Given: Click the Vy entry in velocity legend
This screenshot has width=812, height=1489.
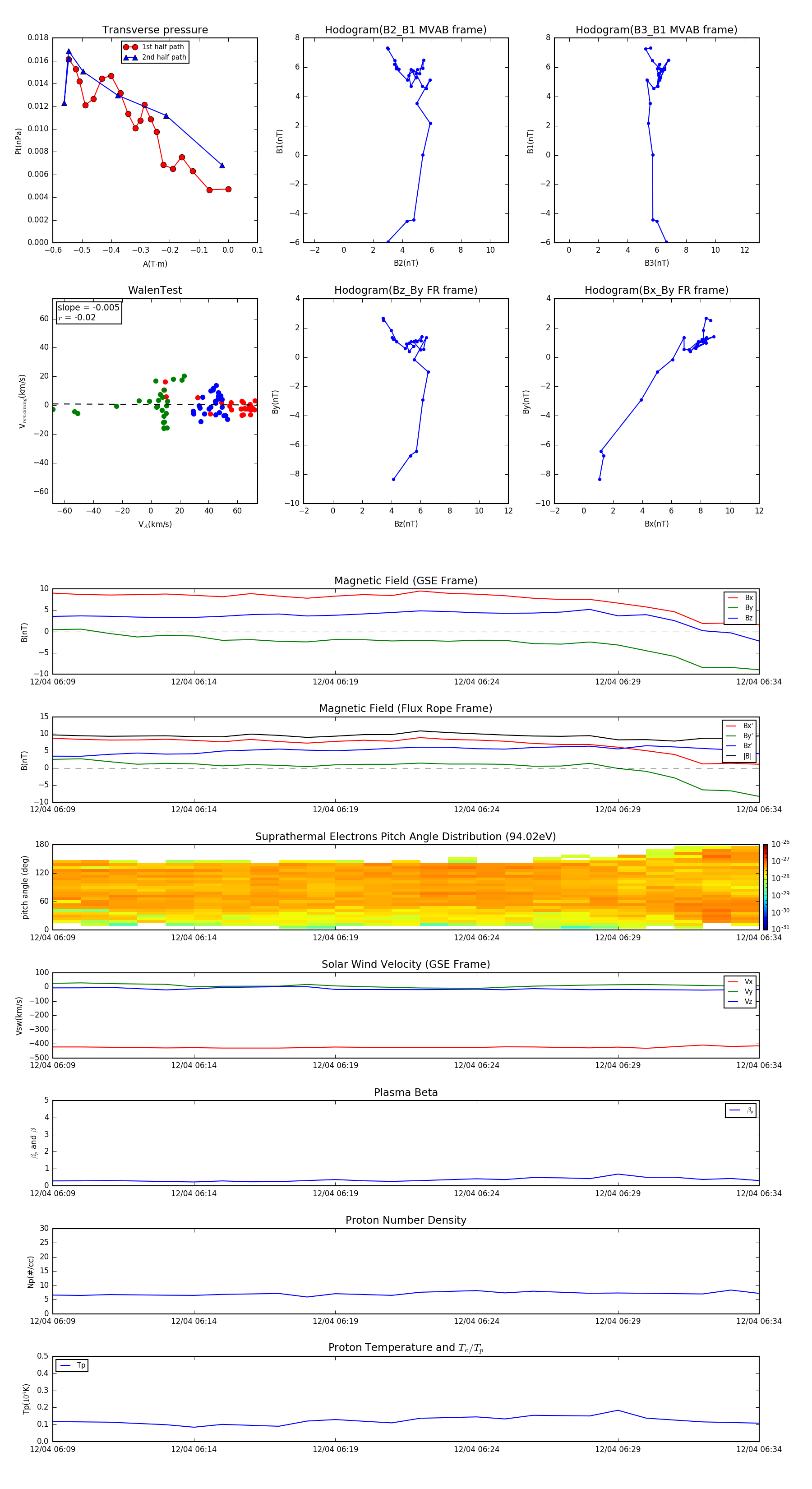Looking at the screenshot, I should (740, 992).
